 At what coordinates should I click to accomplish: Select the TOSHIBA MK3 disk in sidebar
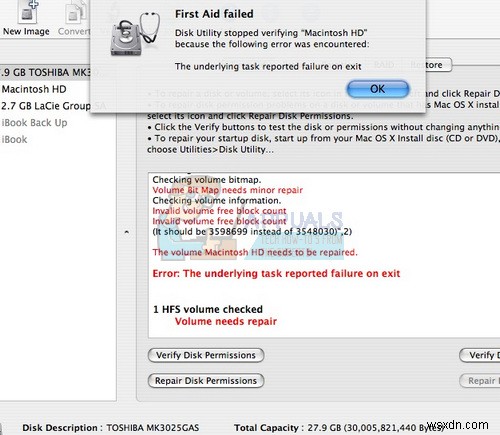[45, 72]
